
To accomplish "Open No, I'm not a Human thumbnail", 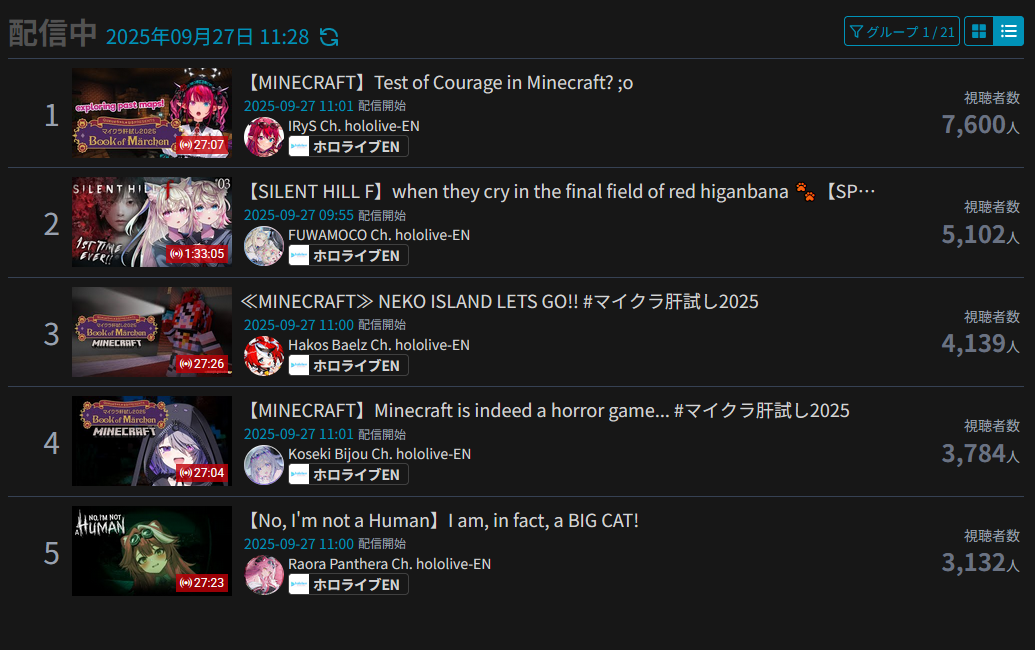I will pyautogui.click(x=152, y=551).
